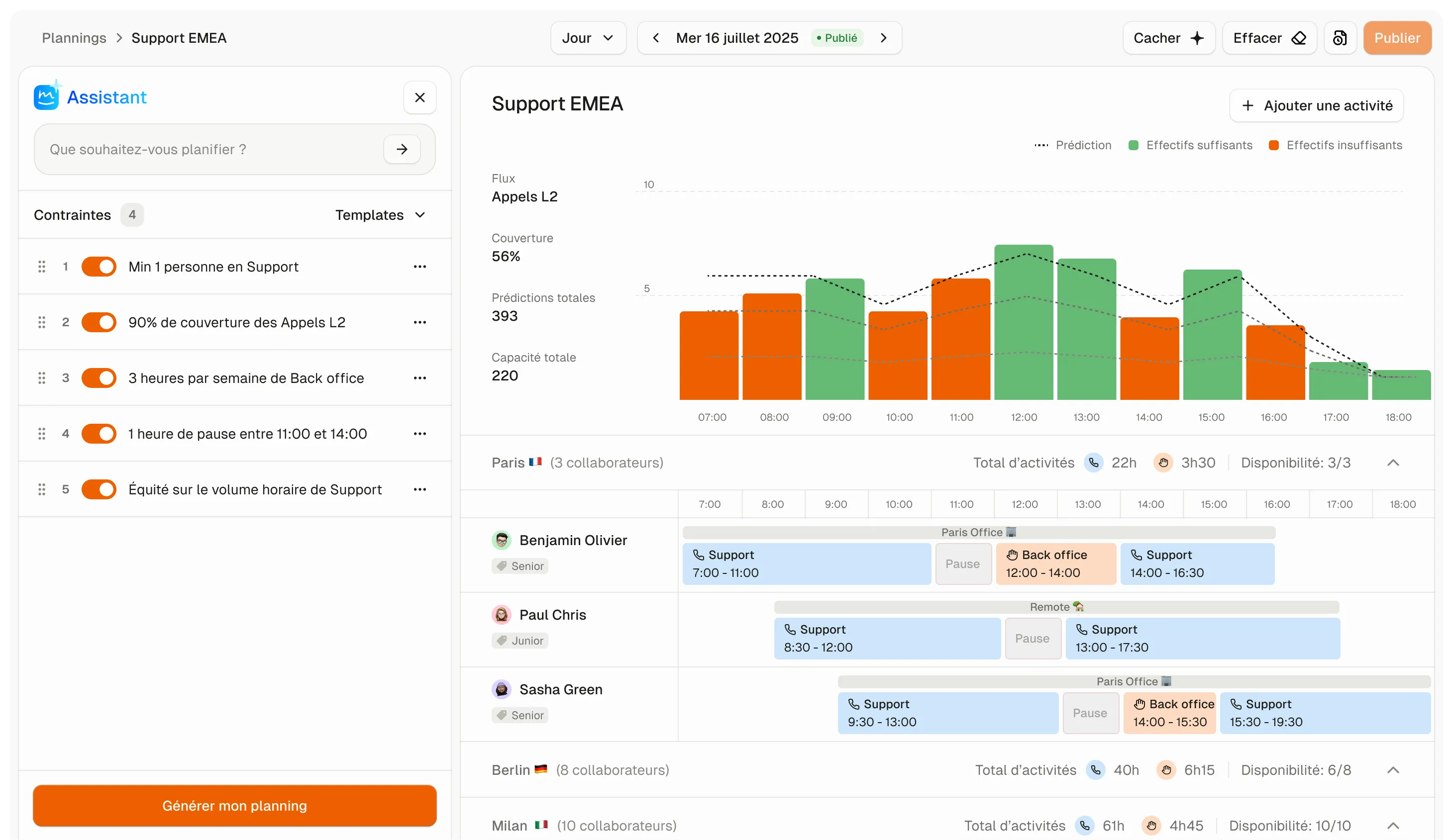Toggle off 3 heures par semaine de Back office
Viewport: 1453px width, 840px height.
[99, 378]
